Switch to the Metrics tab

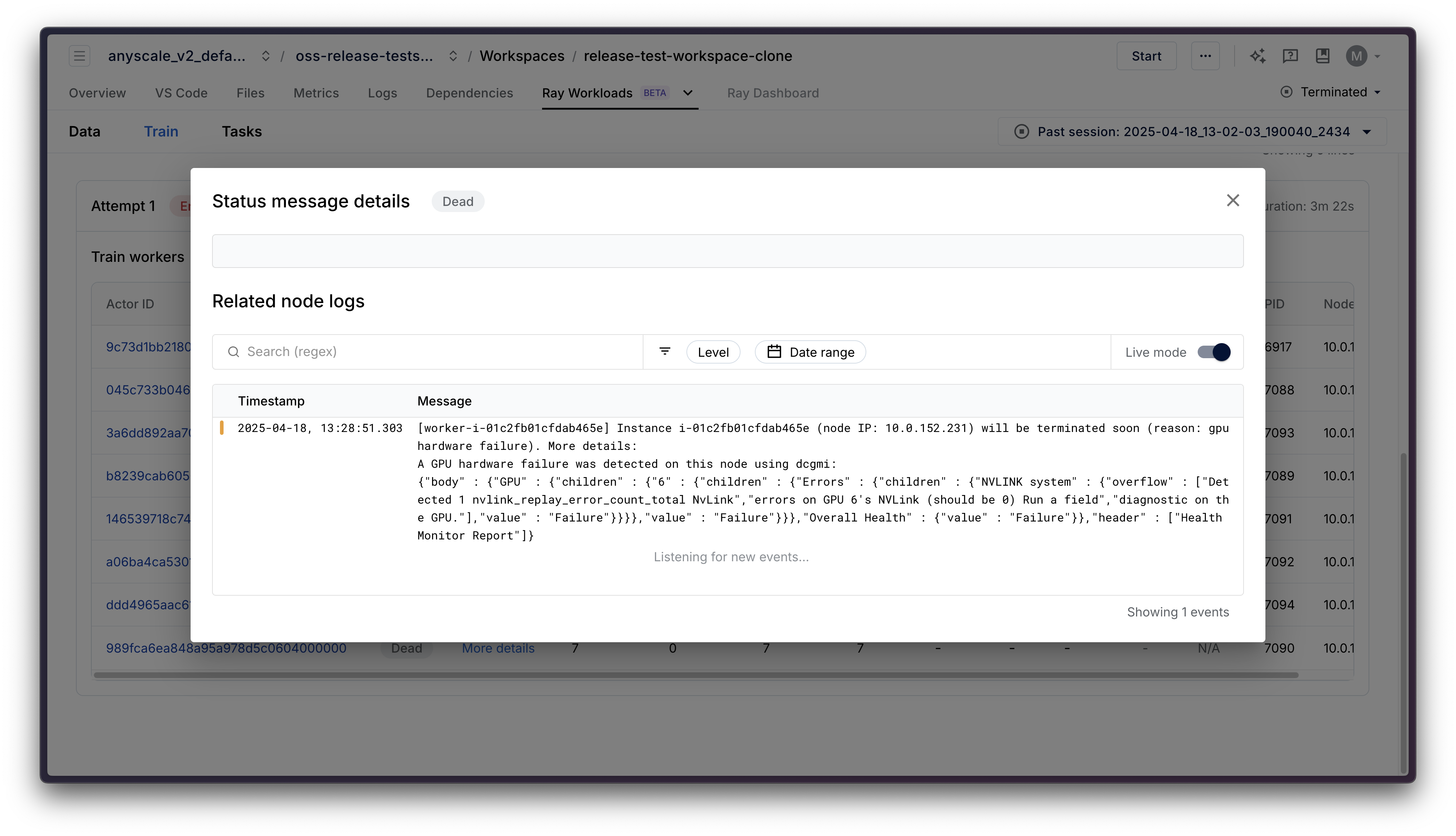pyautogui.click(x=316, y=93)
